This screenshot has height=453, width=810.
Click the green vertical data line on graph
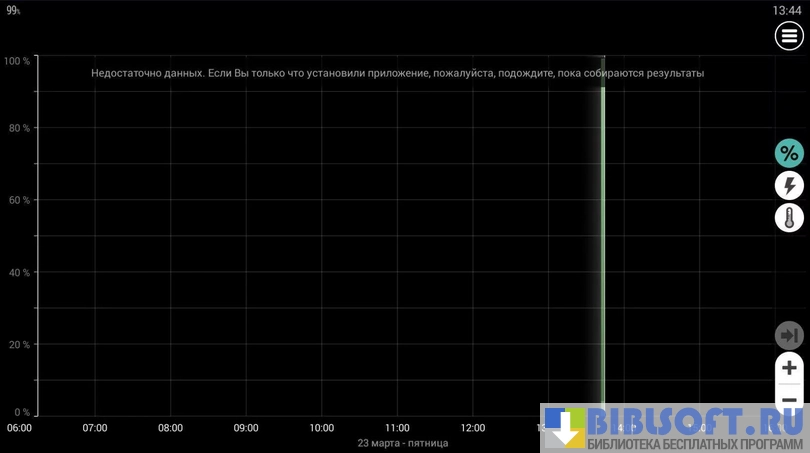point(603,250)
